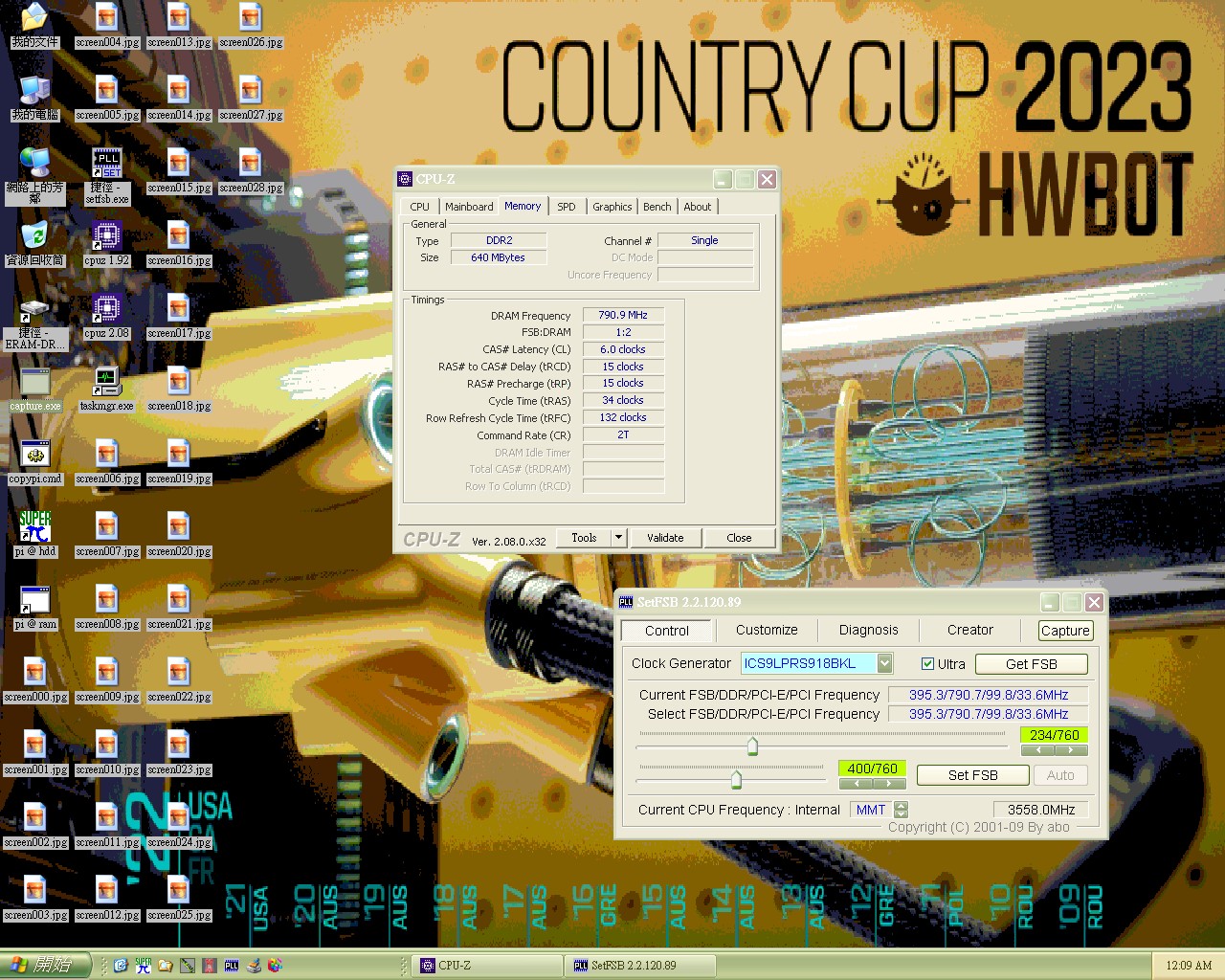This screenshot has width=1225, height=980.
Task: Click the Get FSB button
Action: [x=1031, y=664]
